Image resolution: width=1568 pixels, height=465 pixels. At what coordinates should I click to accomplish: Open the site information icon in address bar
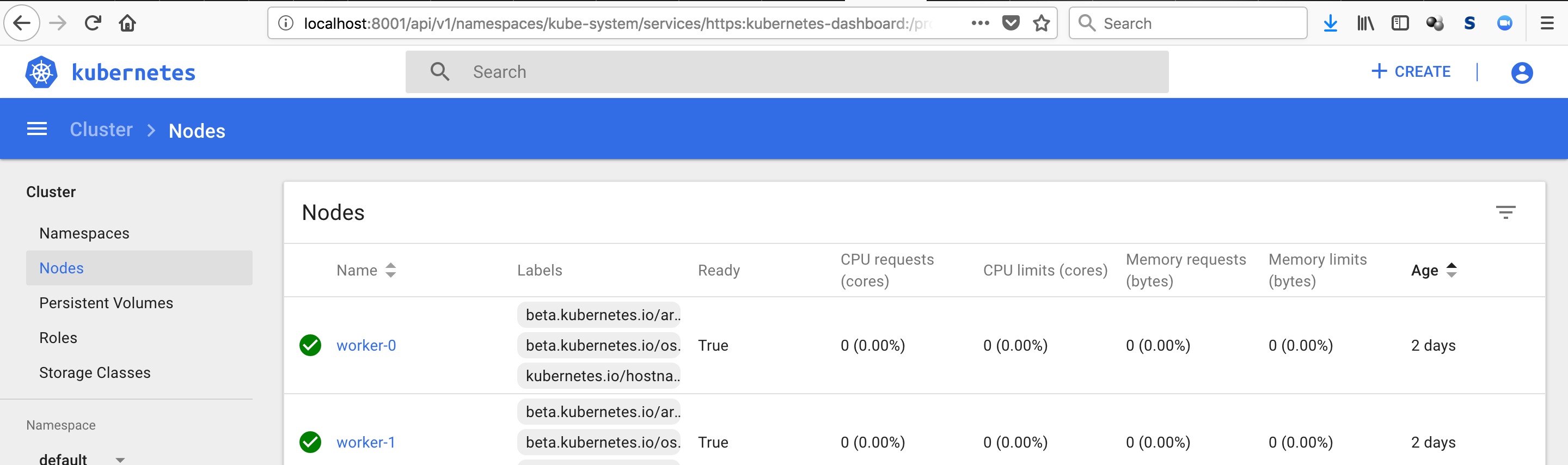coord(285,23)
